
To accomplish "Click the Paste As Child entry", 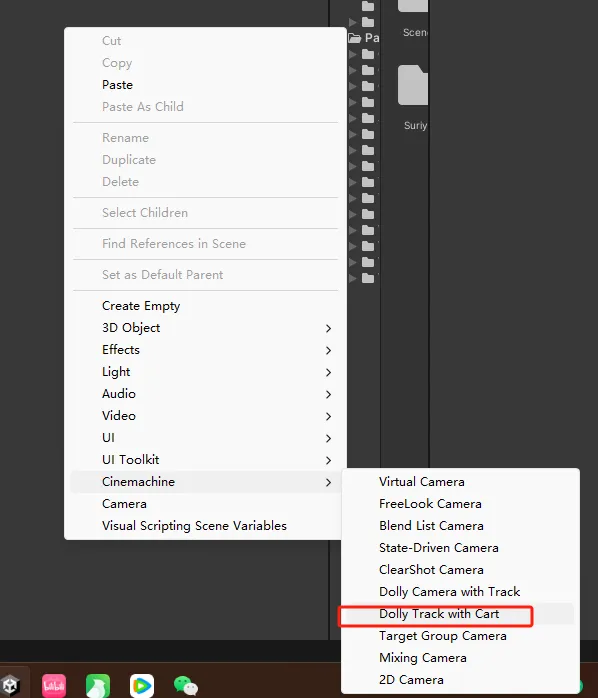I will point(205,106).
